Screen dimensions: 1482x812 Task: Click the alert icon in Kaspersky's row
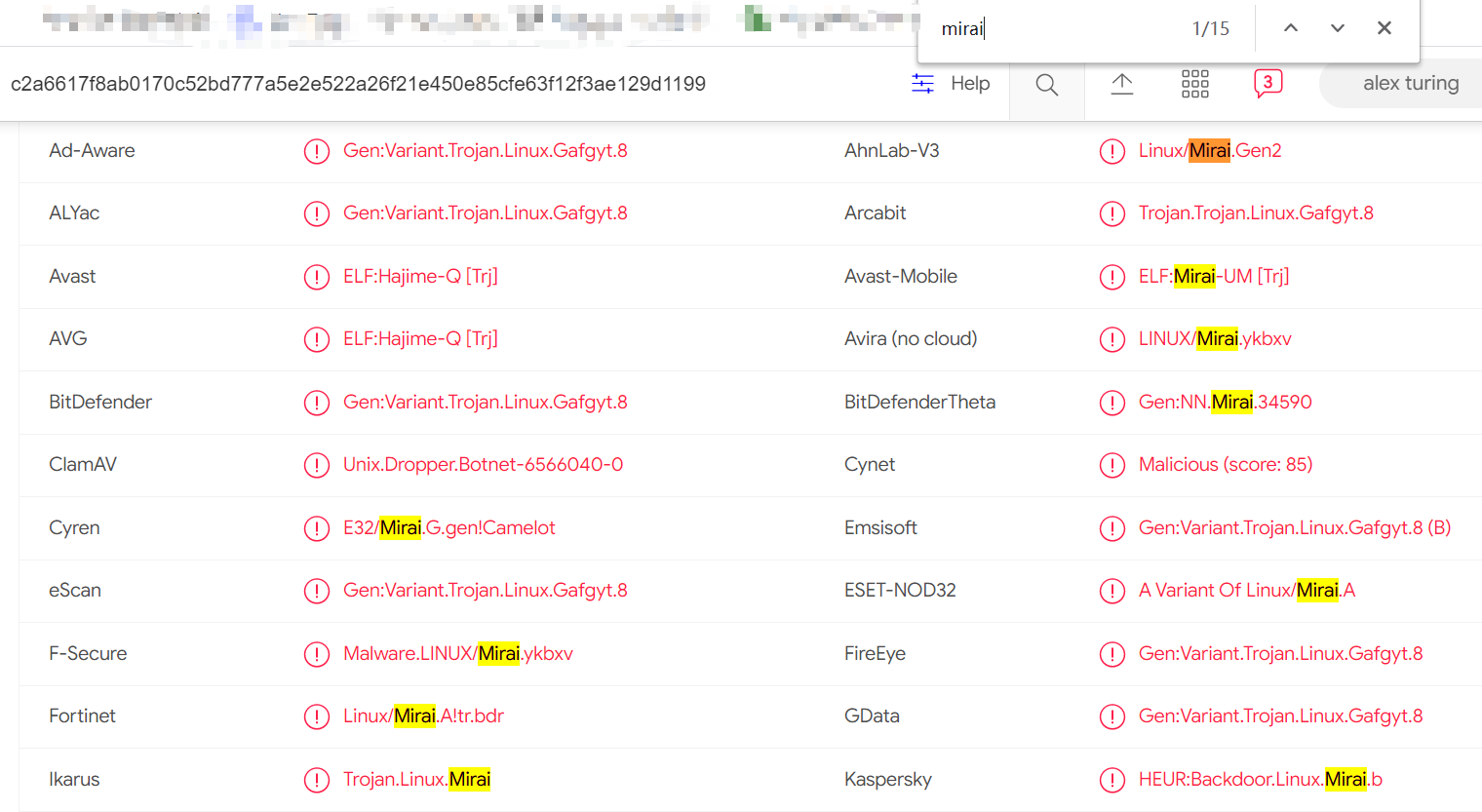1112,780
